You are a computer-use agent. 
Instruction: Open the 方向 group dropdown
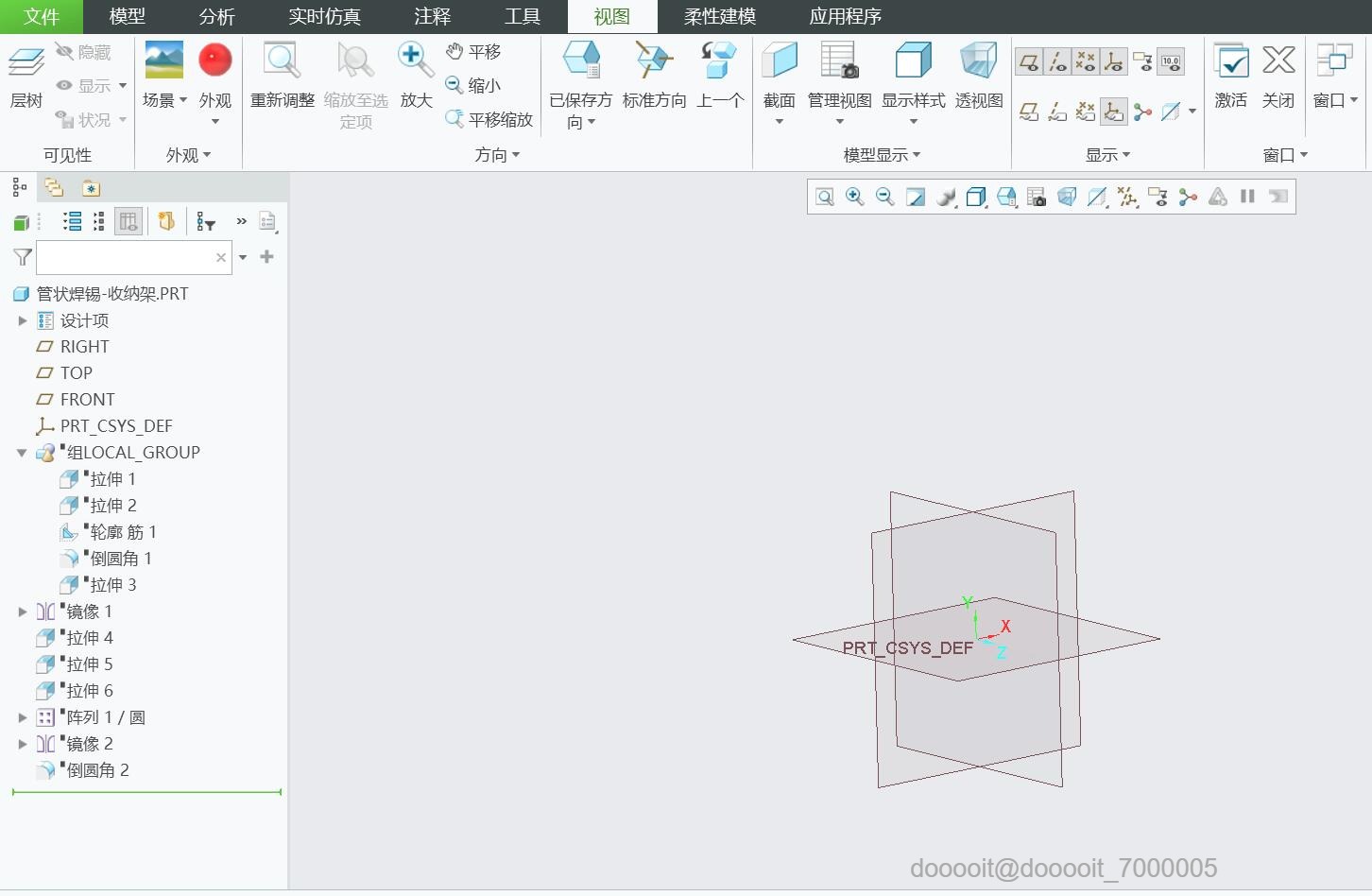(x=497, y=155)
